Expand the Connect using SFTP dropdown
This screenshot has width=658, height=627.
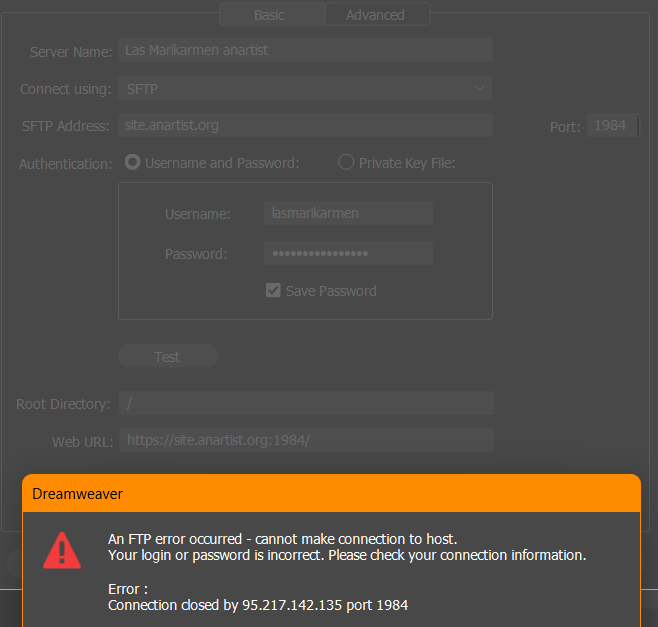click(305, 88)
